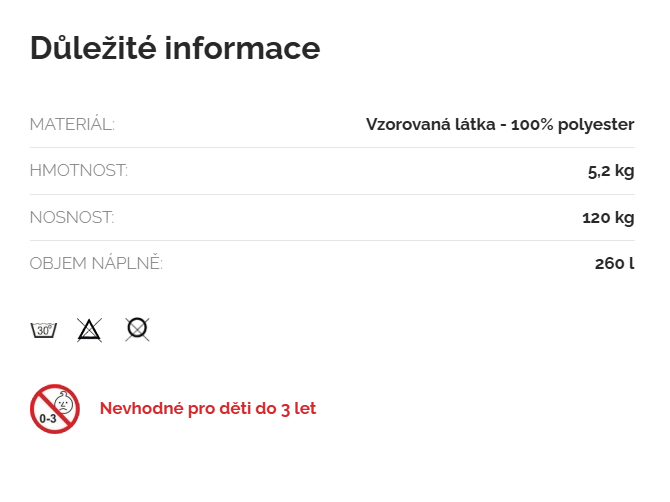This screenshot has height=502, width=670.
Task: Click the '5,2 kg' weight value
Action: pyautogui.click(x=611, y=171)
